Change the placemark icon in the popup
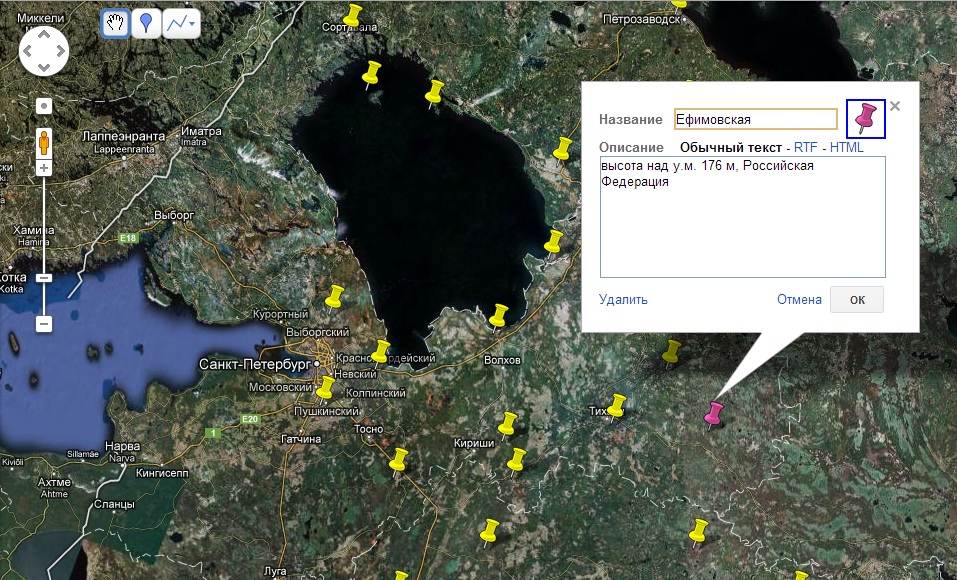 click(x=865, y=118)
